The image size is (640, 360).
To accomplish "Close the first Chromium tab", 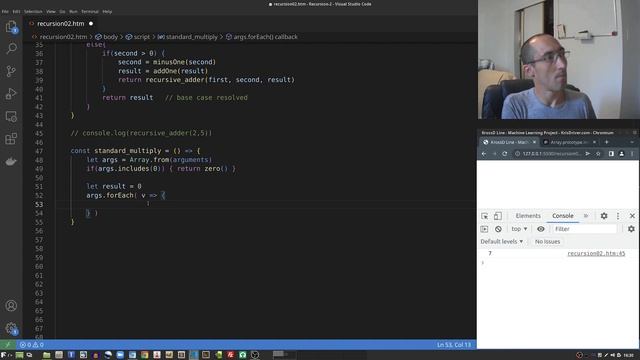I will coord(534,142).
